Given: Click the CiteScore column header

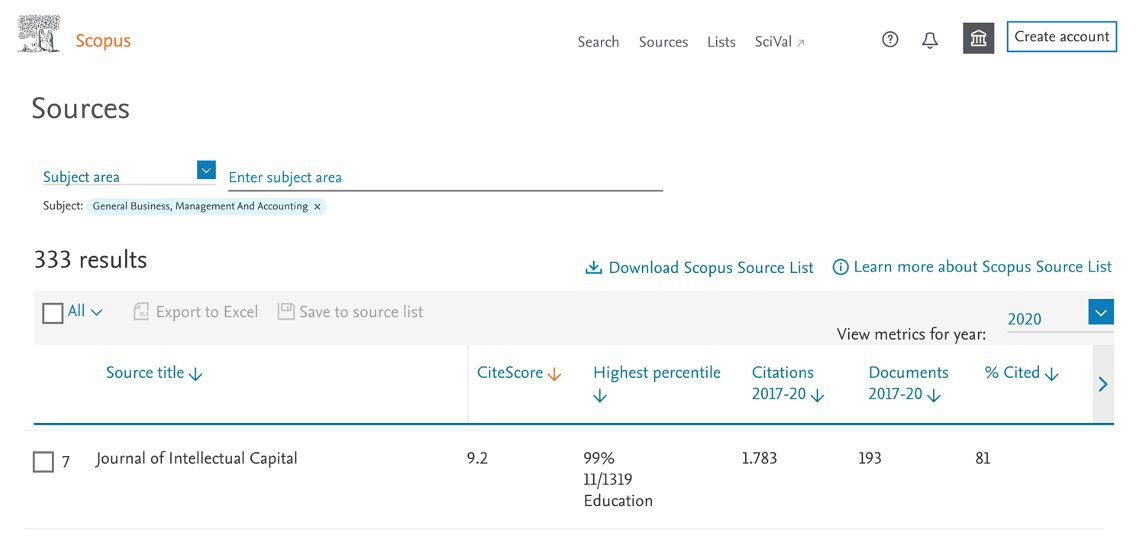Looking at the screenshot, I should 510,372.
